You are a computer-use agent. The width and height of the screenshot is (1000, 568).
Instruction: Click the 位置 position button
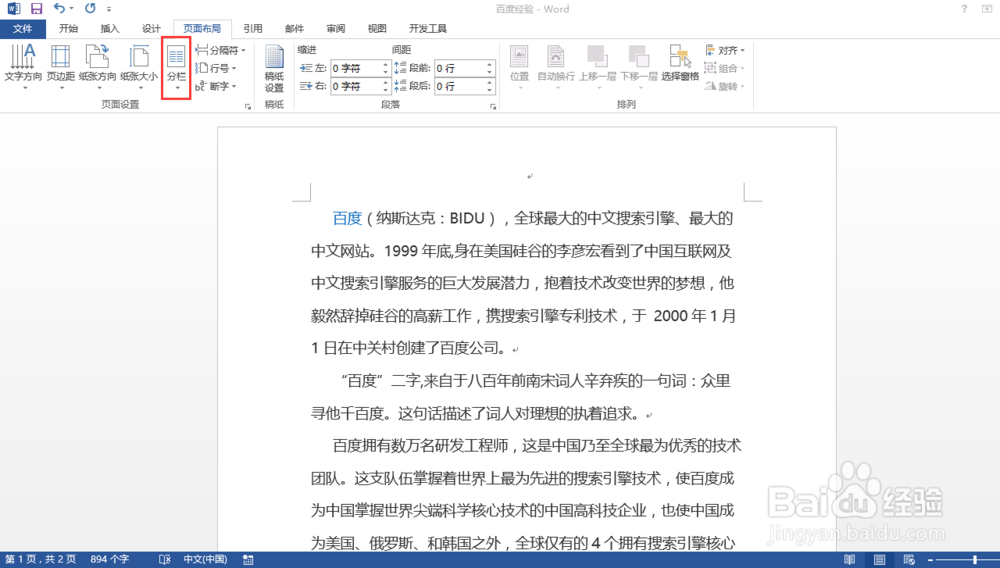point(519,66)
